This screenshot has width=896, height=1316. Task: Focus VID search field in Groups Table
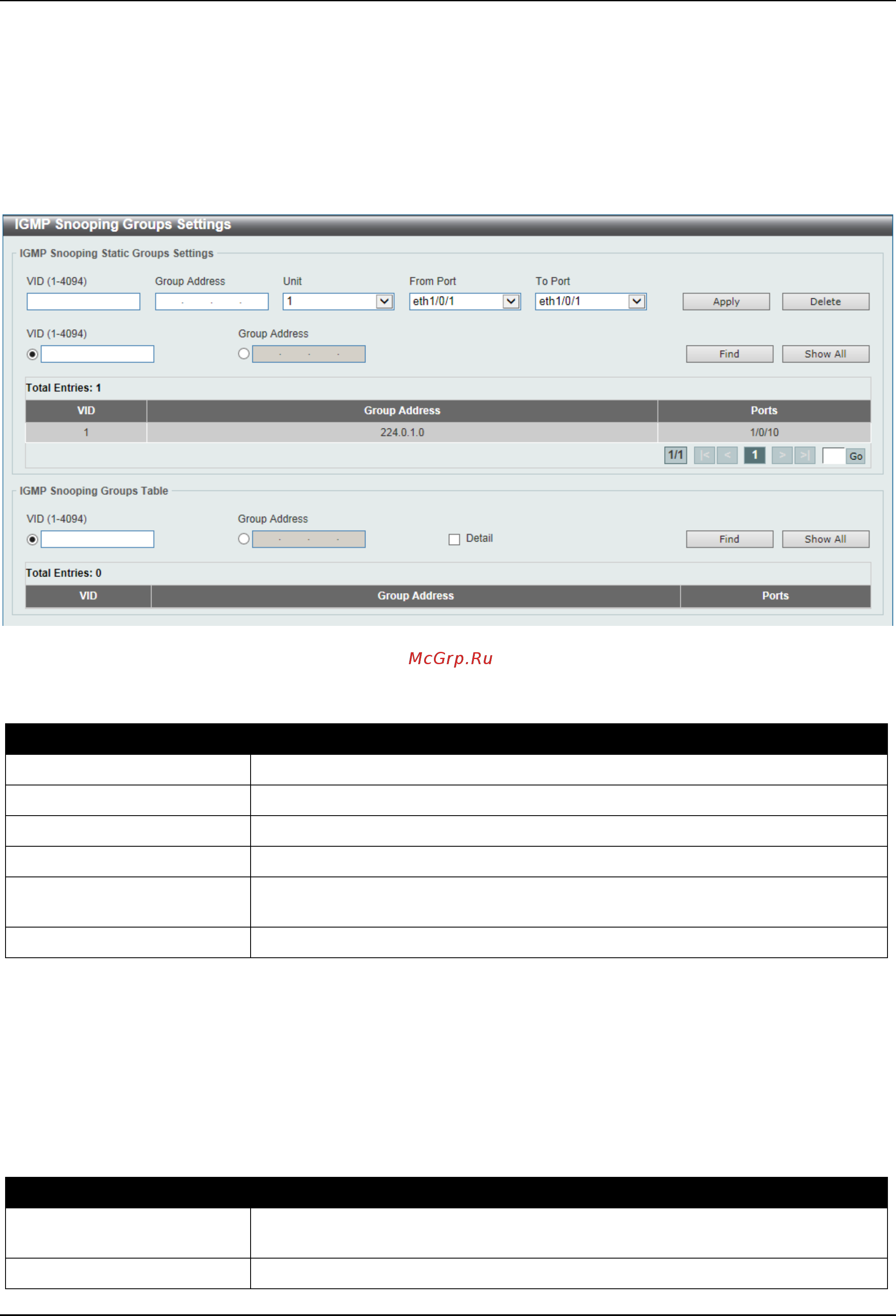coord(97,539)
